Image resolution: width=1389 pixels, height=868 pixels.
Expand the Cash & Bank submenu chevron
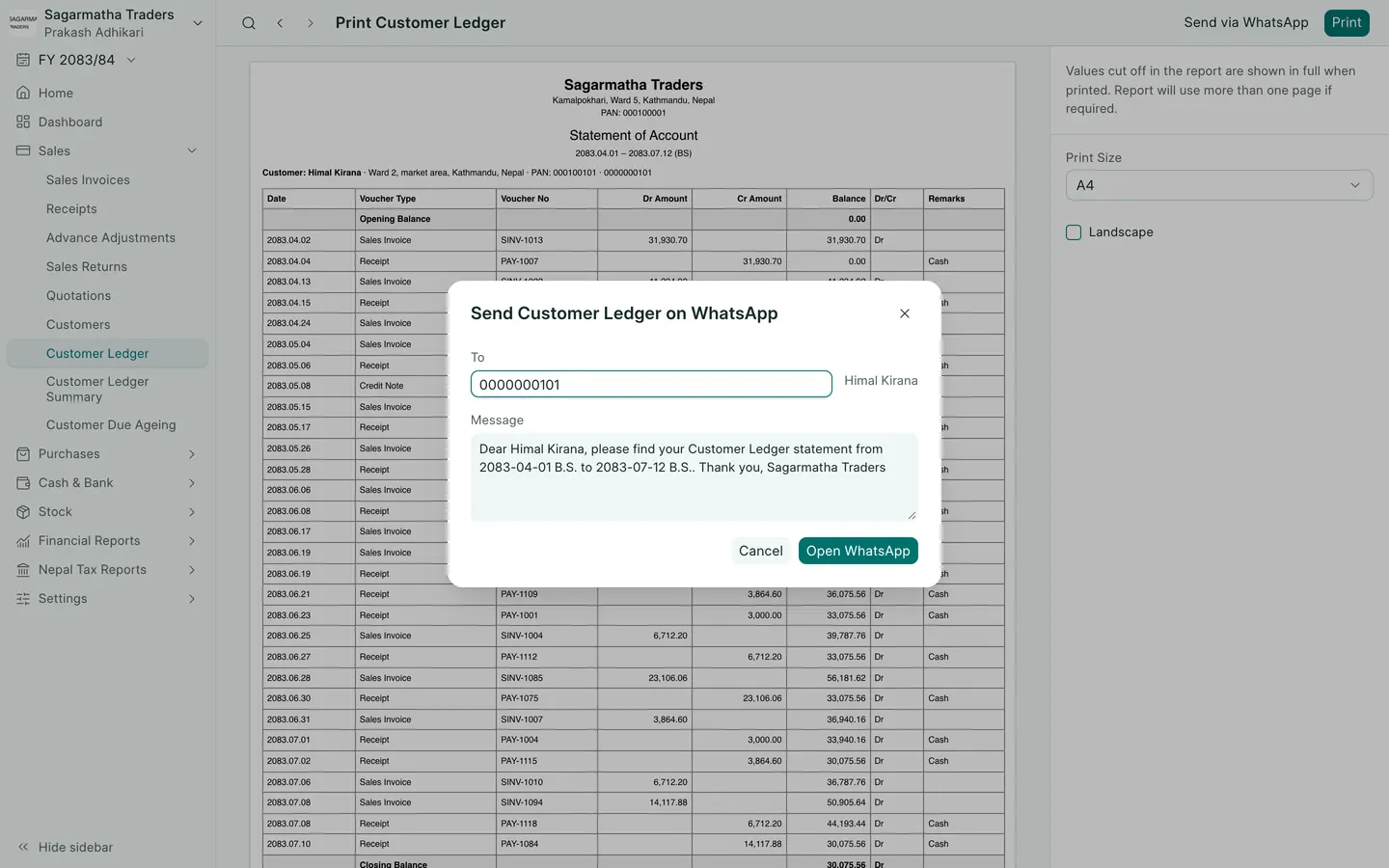192,483
